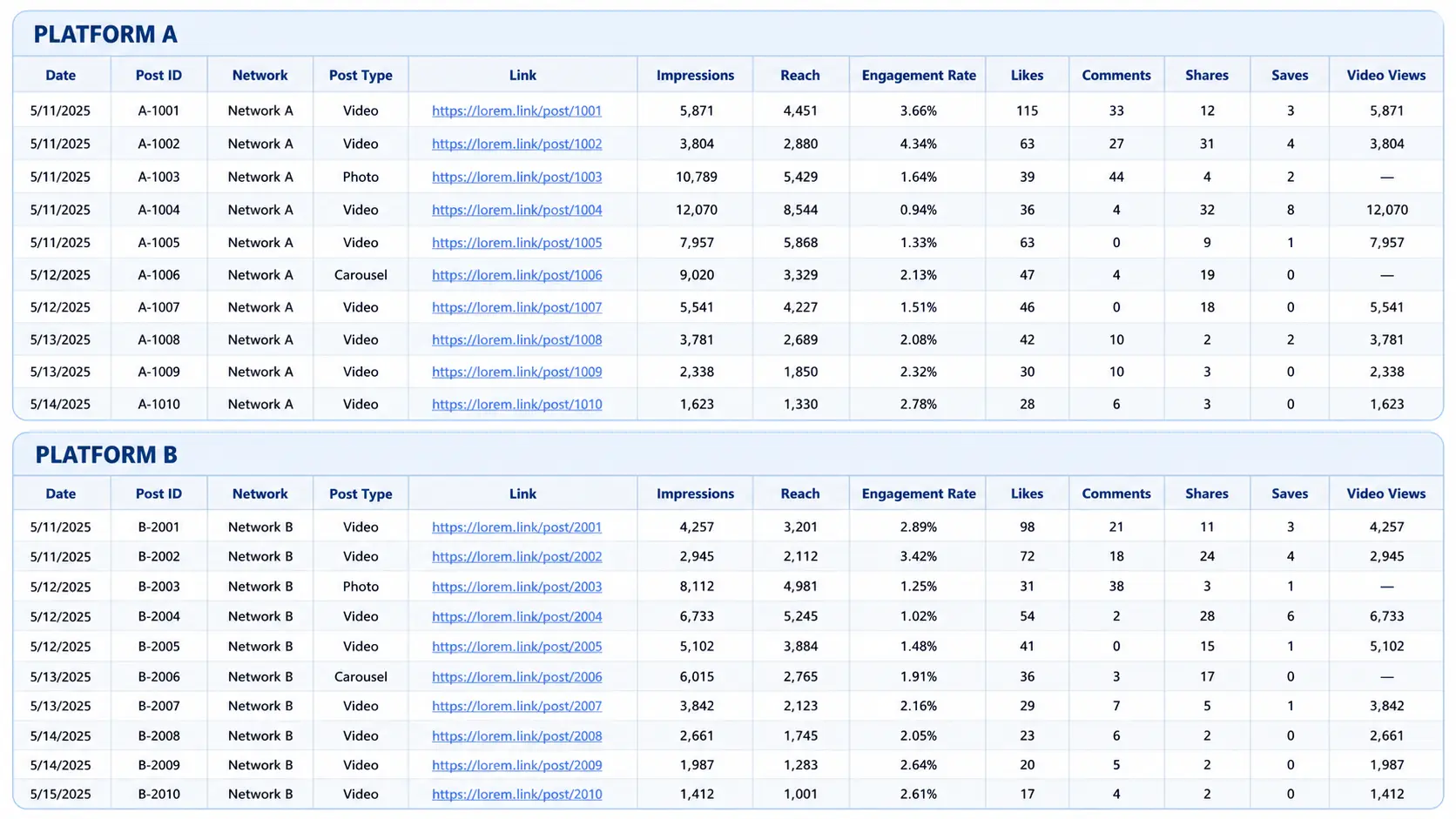Click the 5/15/2025 date cell
The height and width of the screenshot is (819, 1456).
(60, 795)
